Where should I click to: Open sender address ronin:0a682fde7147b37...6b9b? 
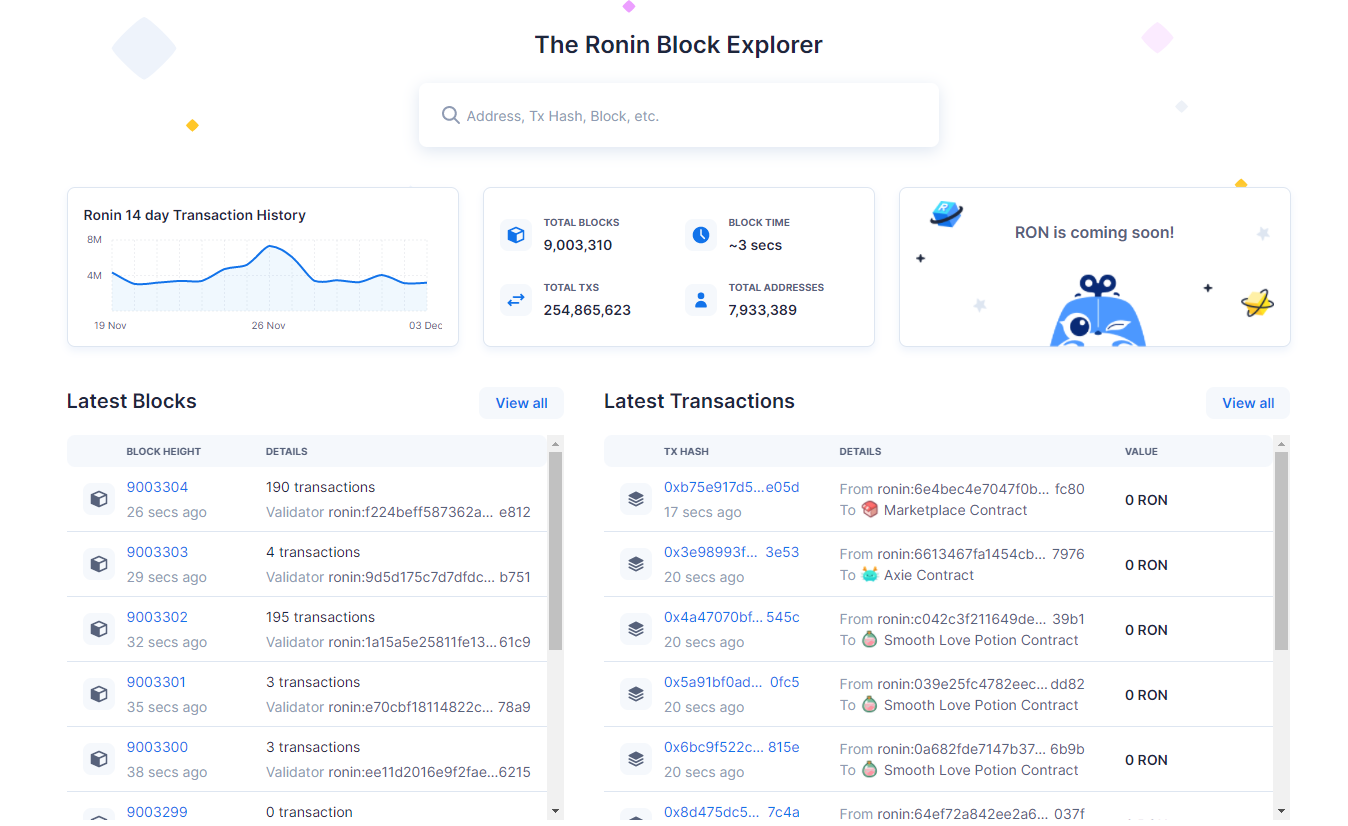click(981, 749)
